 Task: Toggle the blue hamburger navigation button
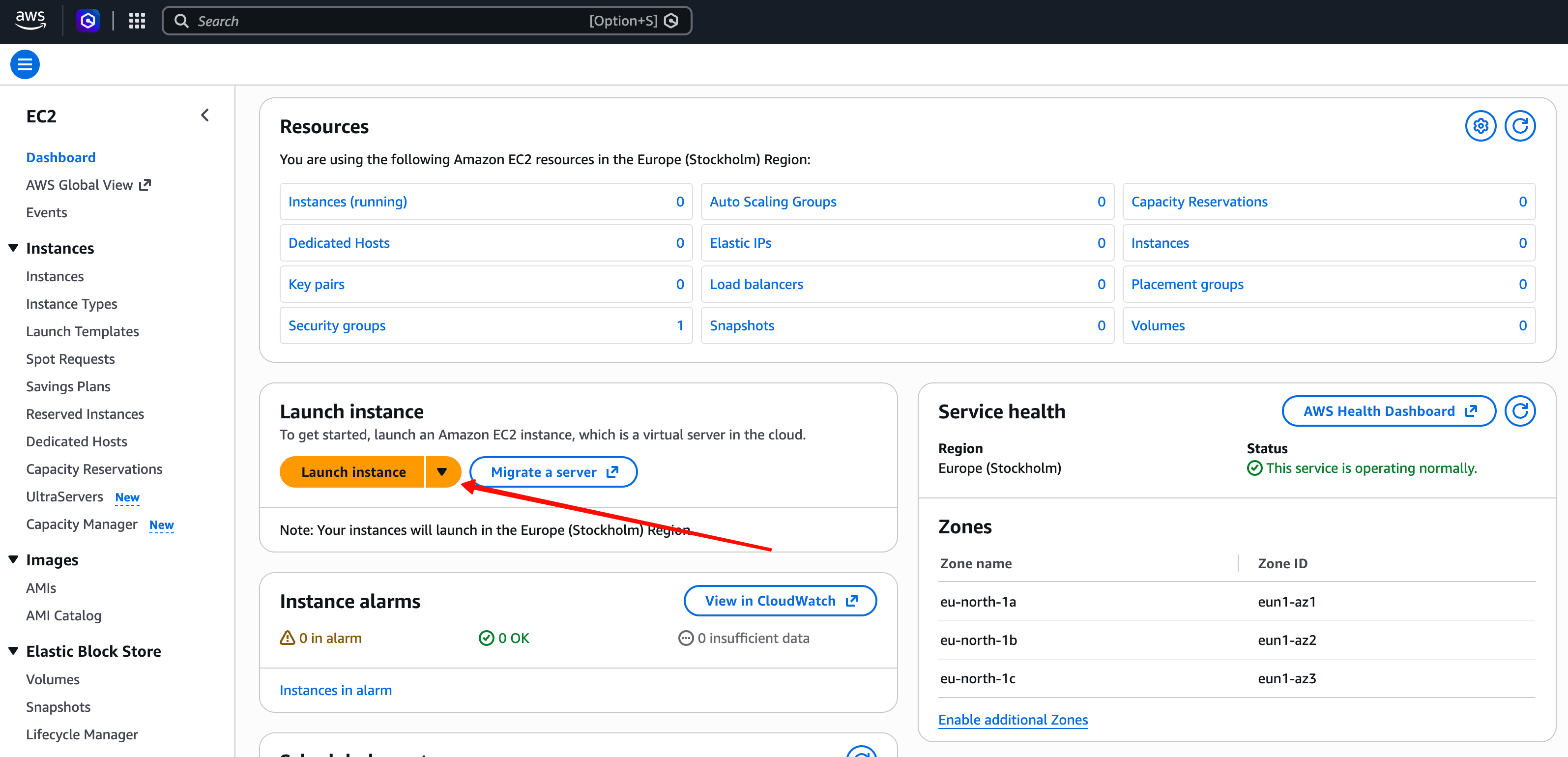[25, 64]
